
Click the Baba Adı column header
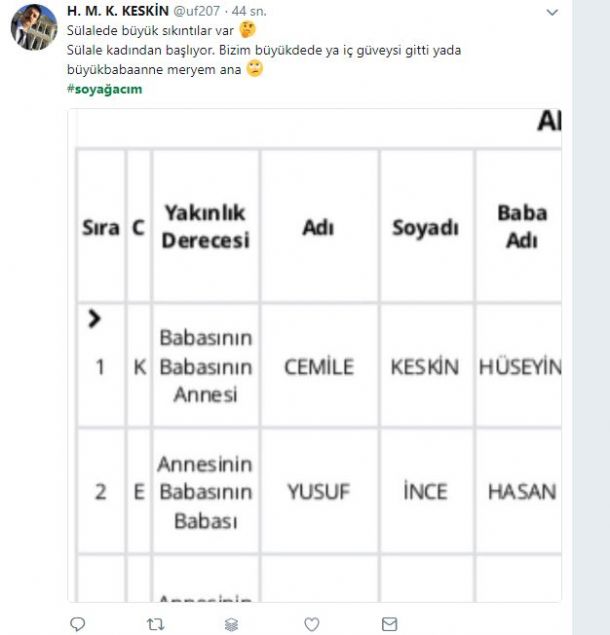coord(521,227)
